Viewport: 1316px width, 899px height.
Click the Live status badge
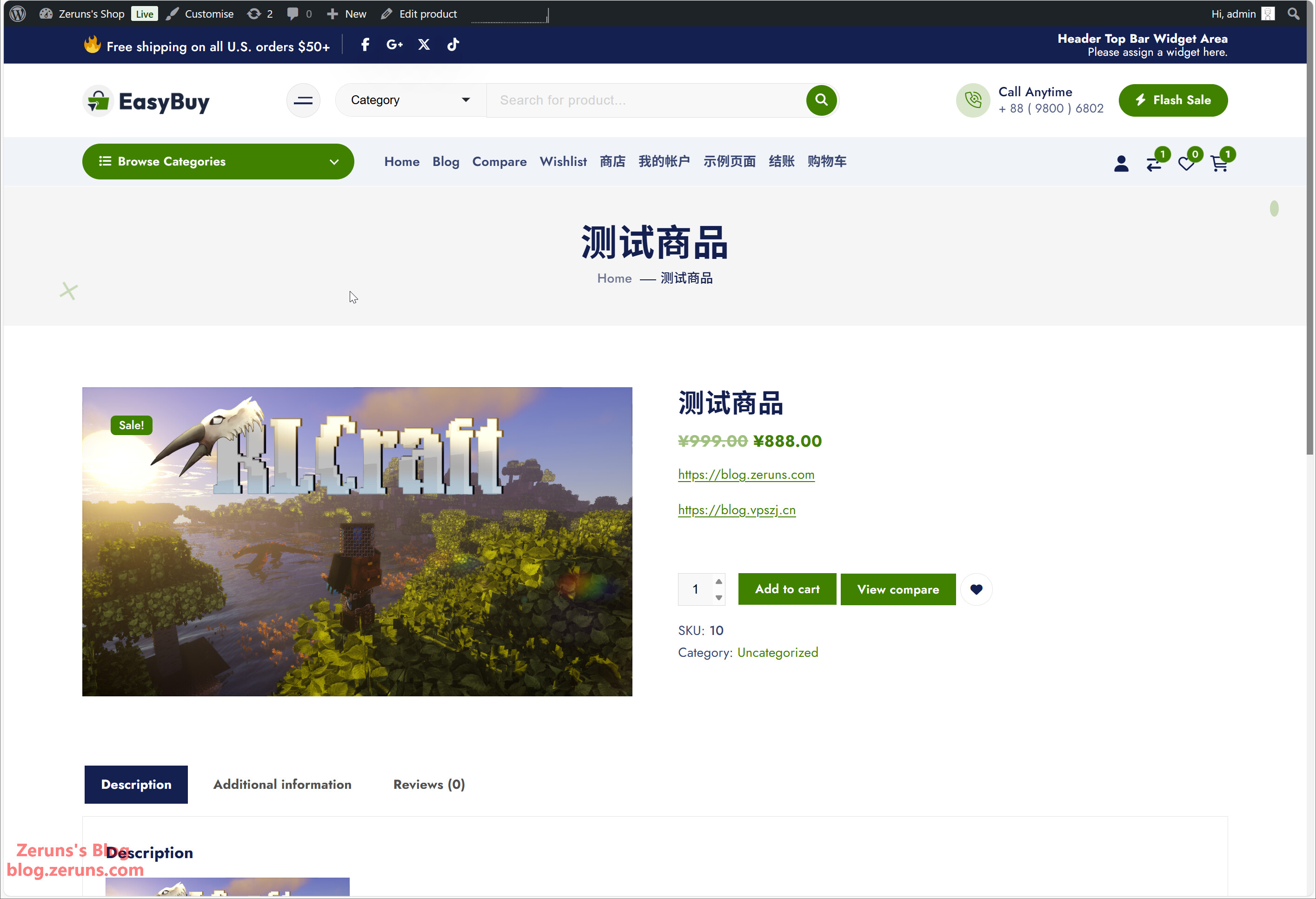point(145,13)
